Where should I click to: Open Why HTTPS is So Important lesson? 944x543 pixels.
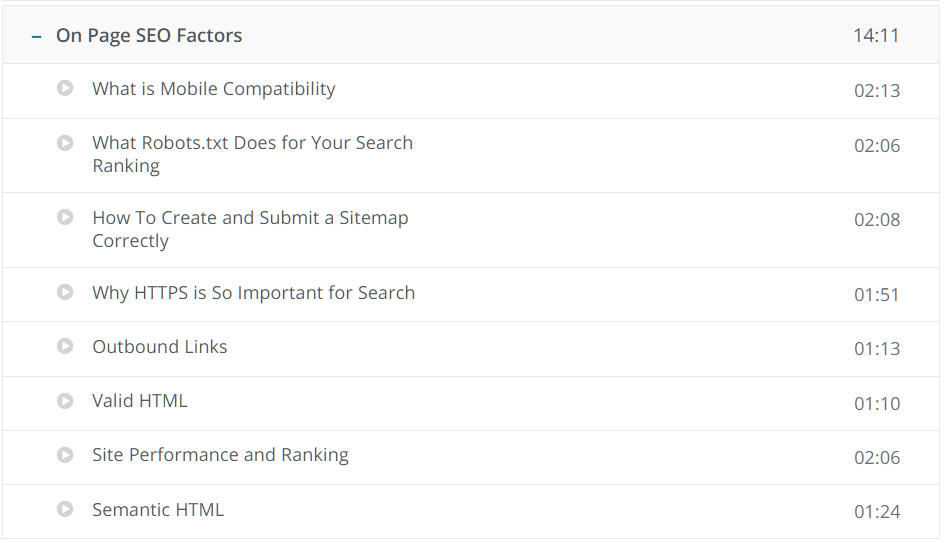(253, 293)
